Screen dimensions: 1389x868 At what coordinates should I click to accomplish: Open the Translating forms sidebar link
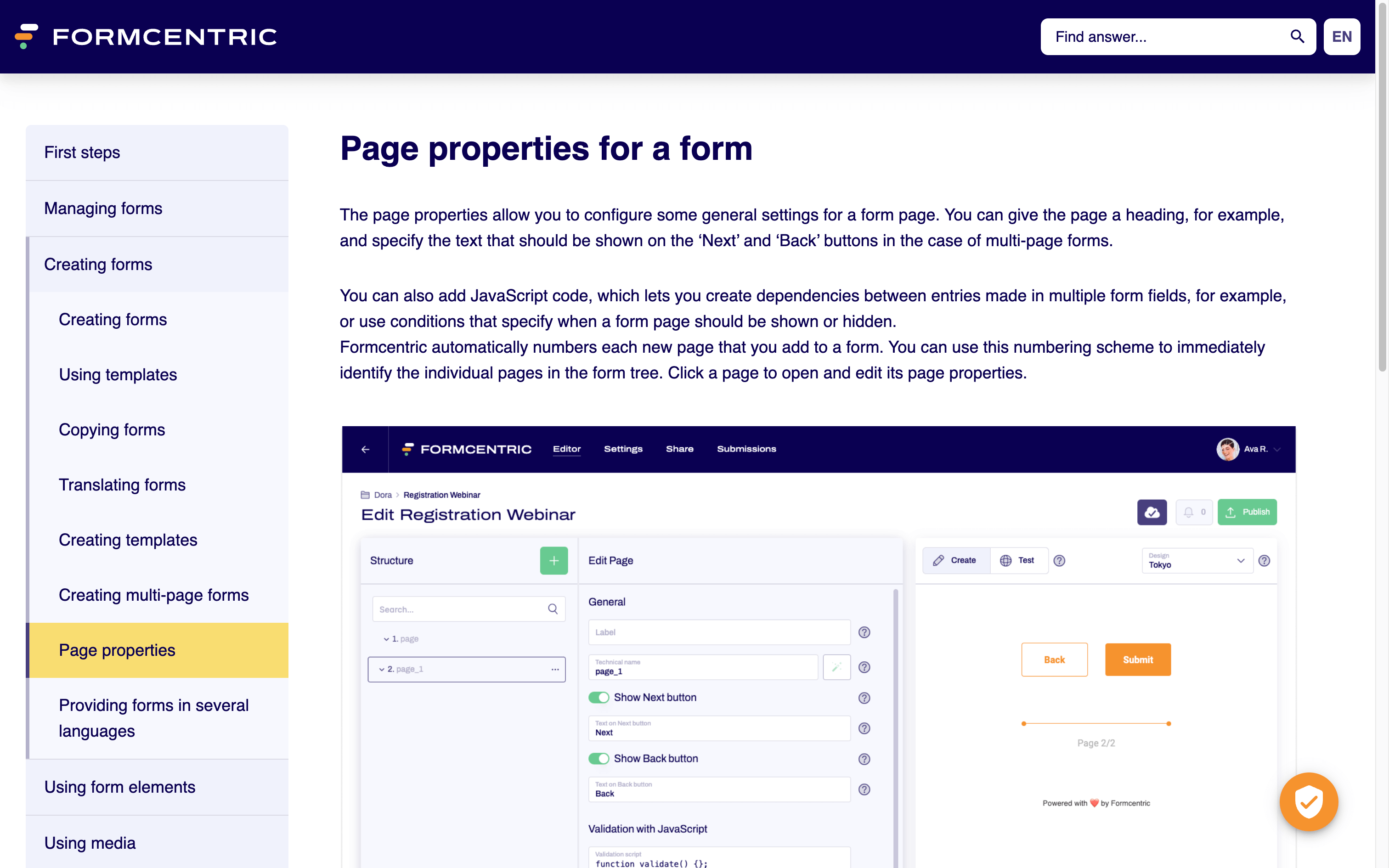tap(122, 485)
